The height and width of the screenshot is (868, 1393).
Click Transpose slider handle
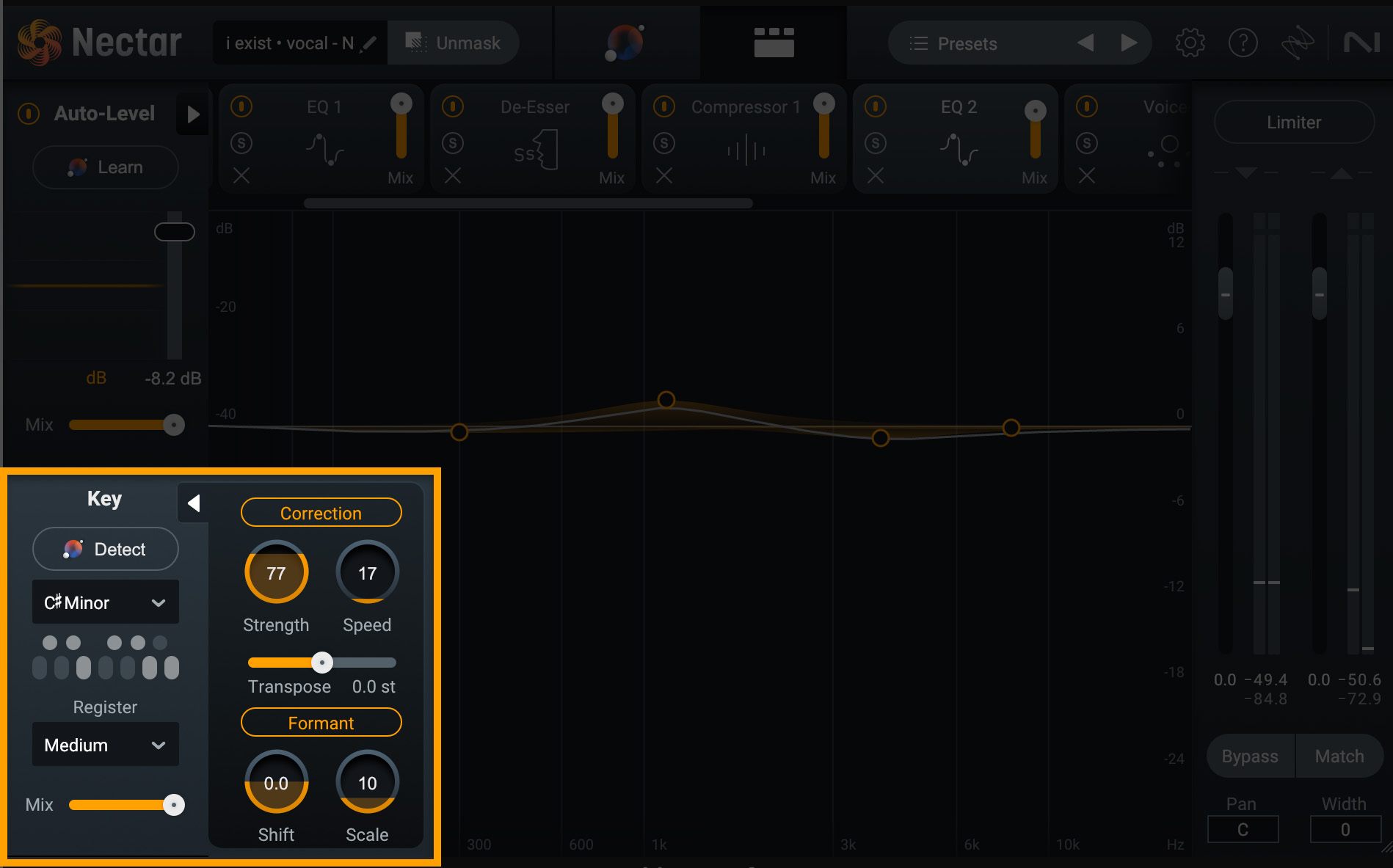coord(321,663)
